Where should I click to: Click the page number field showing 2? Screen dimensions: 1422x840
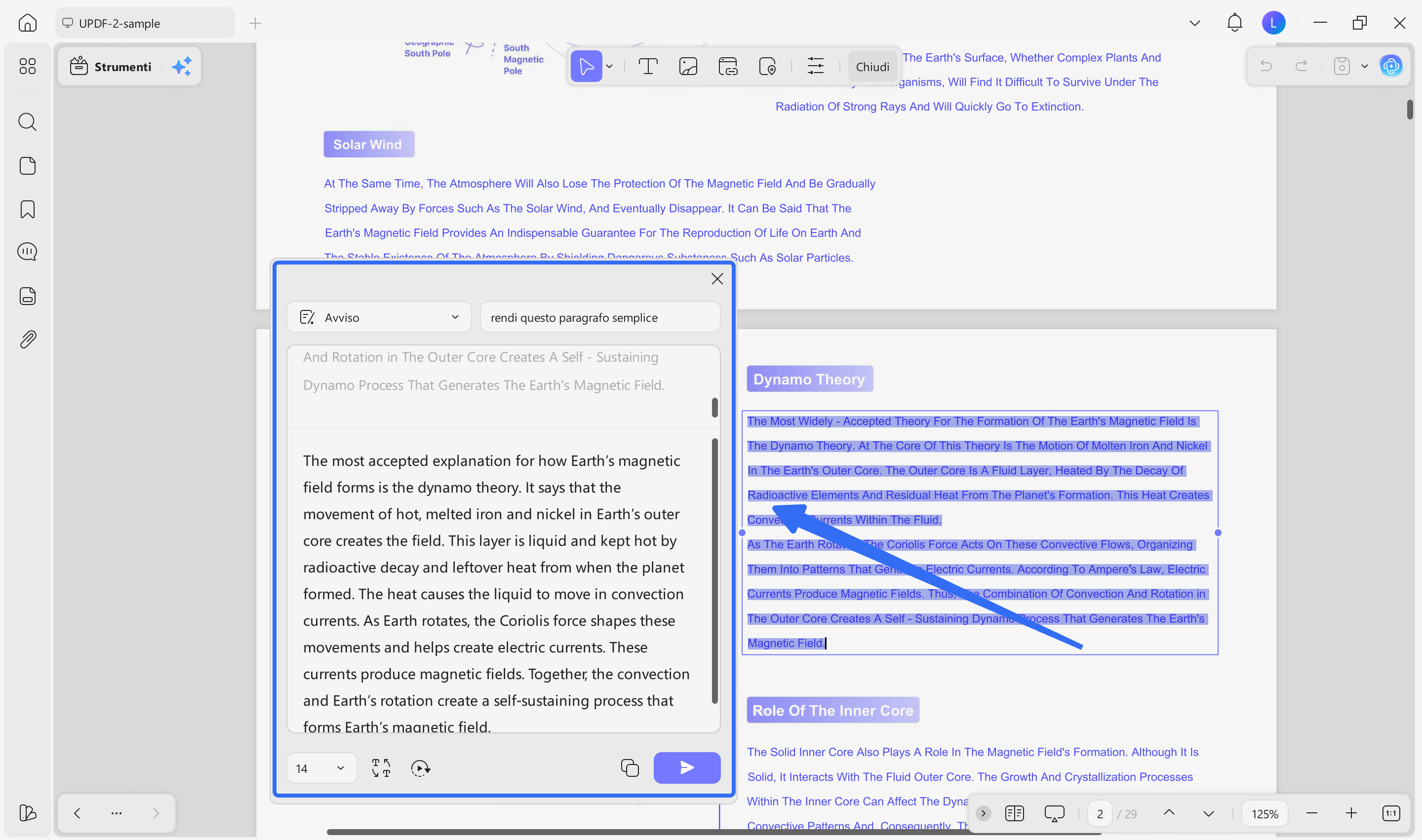tap(1100, 813)
